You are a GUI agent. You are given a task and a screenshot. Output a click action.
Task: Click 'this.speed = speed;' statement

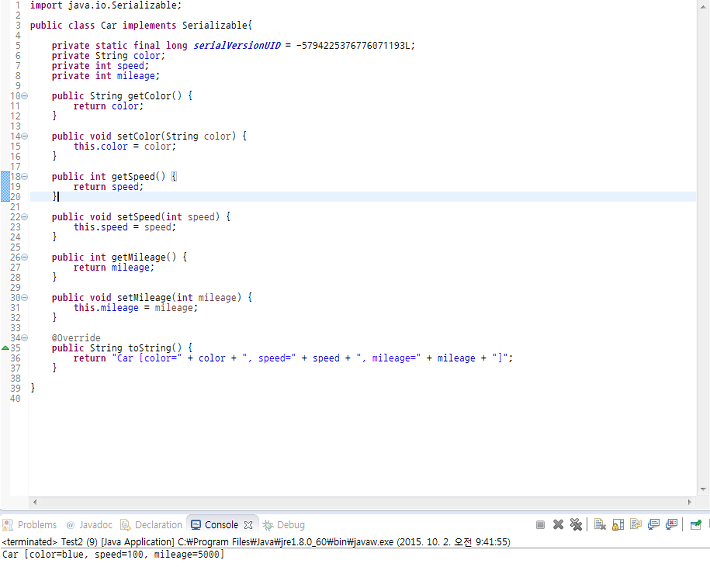tap(125, 227)
